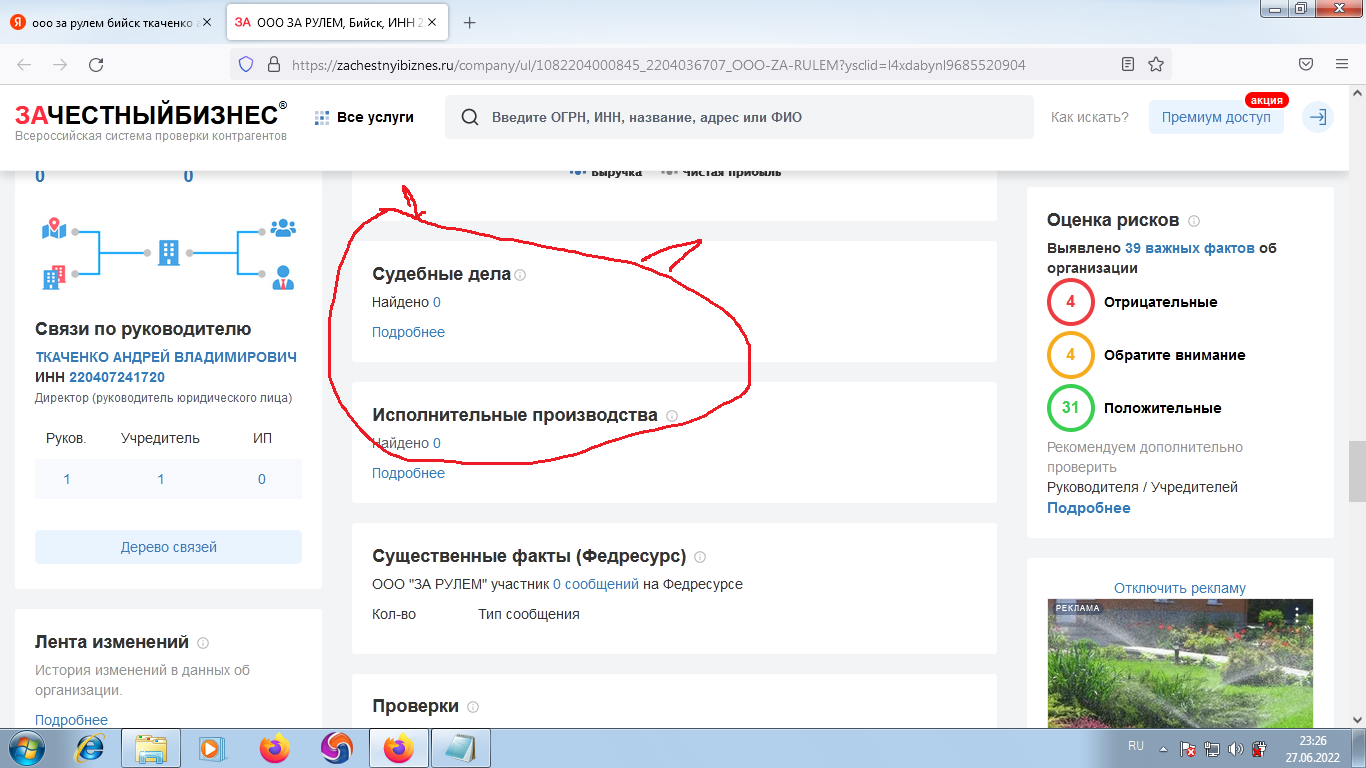The image size is (1366, 768).
Task: Click the login arrow icon beside Премиум доступ
Action: point(1317,116)
